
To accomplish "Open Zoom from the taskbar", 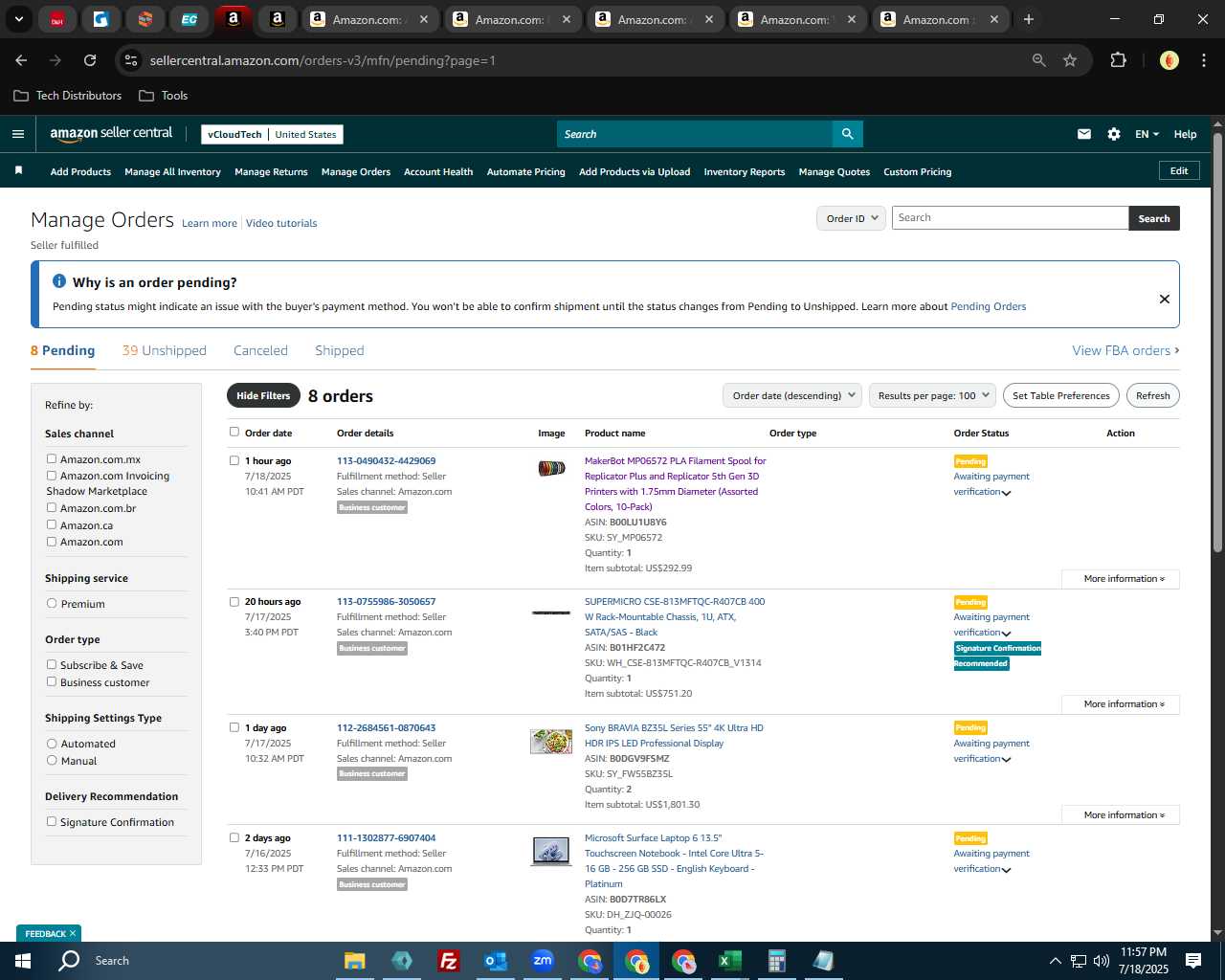I will pyautogui.click(x=543, y=961).
